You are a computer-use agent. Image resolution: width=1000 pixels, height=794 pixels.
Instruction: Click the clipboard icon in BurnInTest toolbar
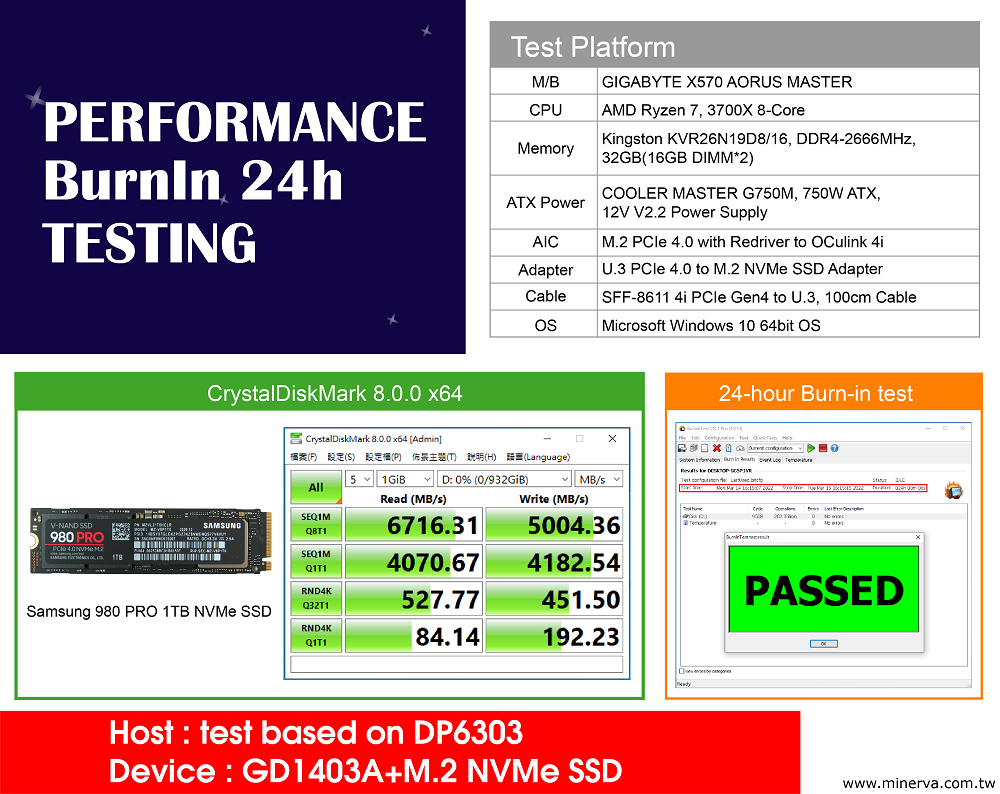pyautogui.click(x=705, y=448)
